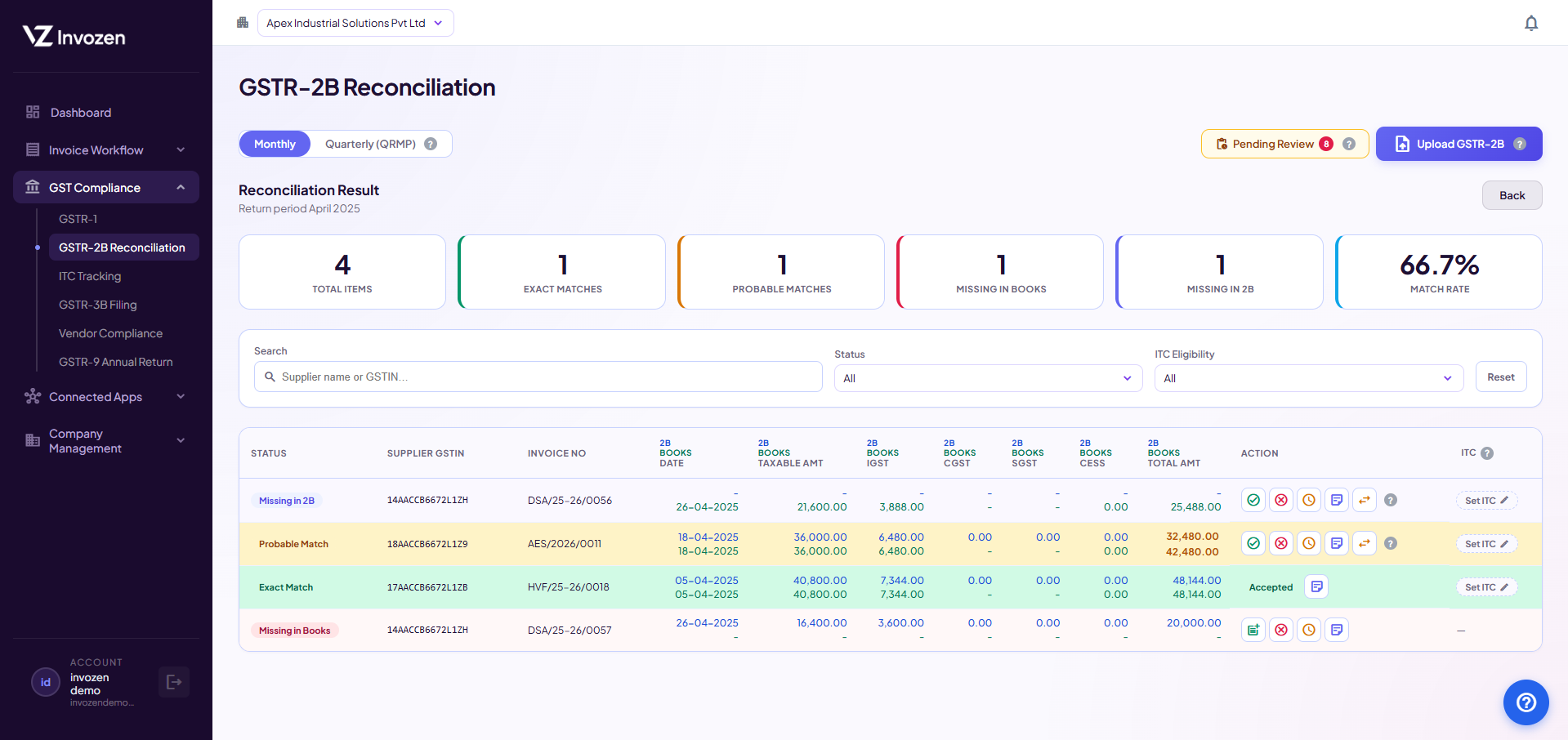This screenshot has height=740, width=1568.
Task: Reject the Missing in 2B row entry
Action: [x=1281, y=500]
